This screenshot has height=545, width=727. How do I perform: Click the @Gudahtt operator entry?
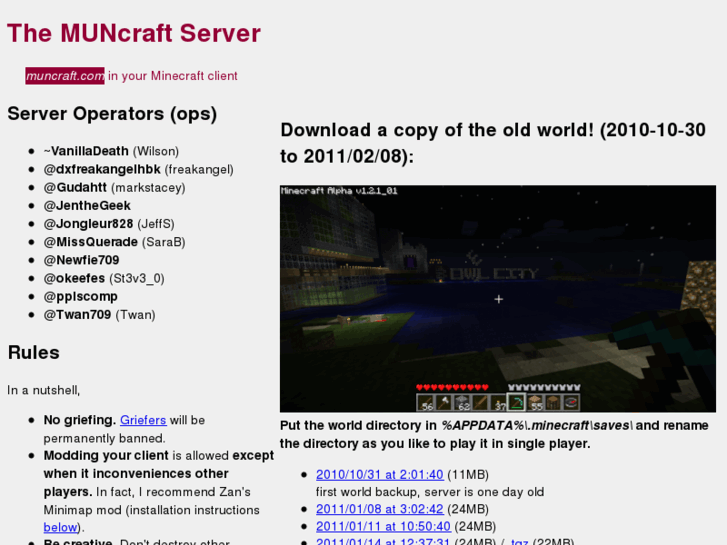point(115,187)
